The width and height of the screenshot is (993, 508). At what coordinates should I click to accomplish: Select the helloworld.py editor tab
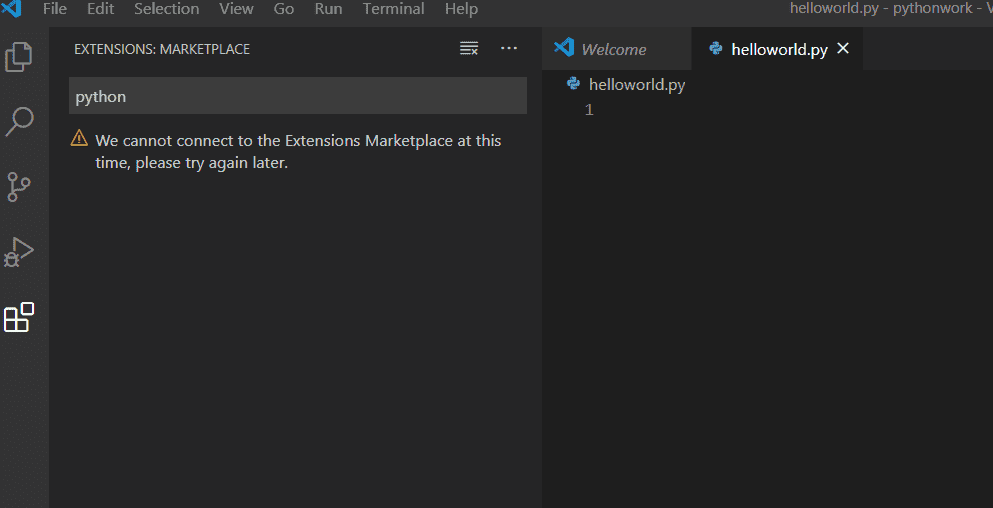[778, 49]
